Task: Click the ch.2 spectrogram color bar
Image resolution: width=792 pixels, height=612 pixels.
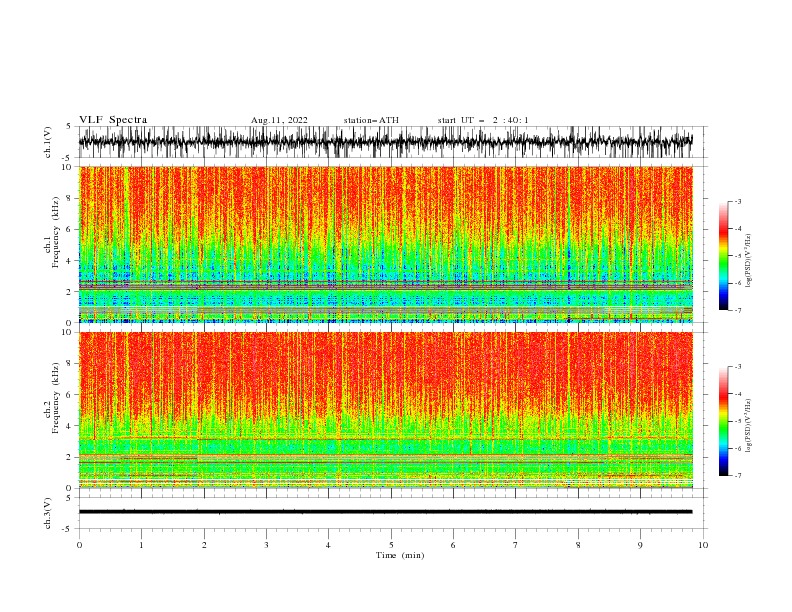Action: coord(723,421)
